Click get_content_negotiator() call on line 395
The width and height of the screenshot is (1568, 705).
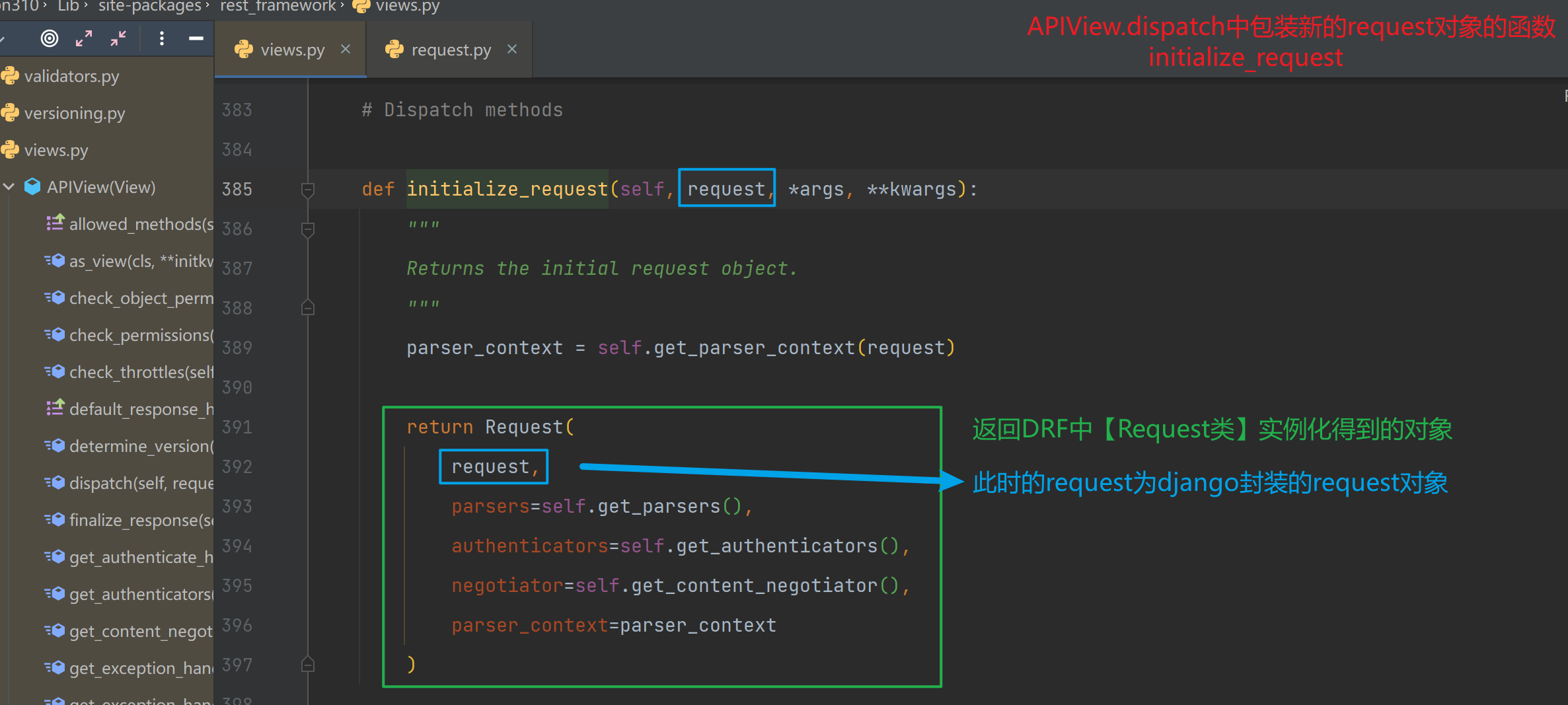765,585
